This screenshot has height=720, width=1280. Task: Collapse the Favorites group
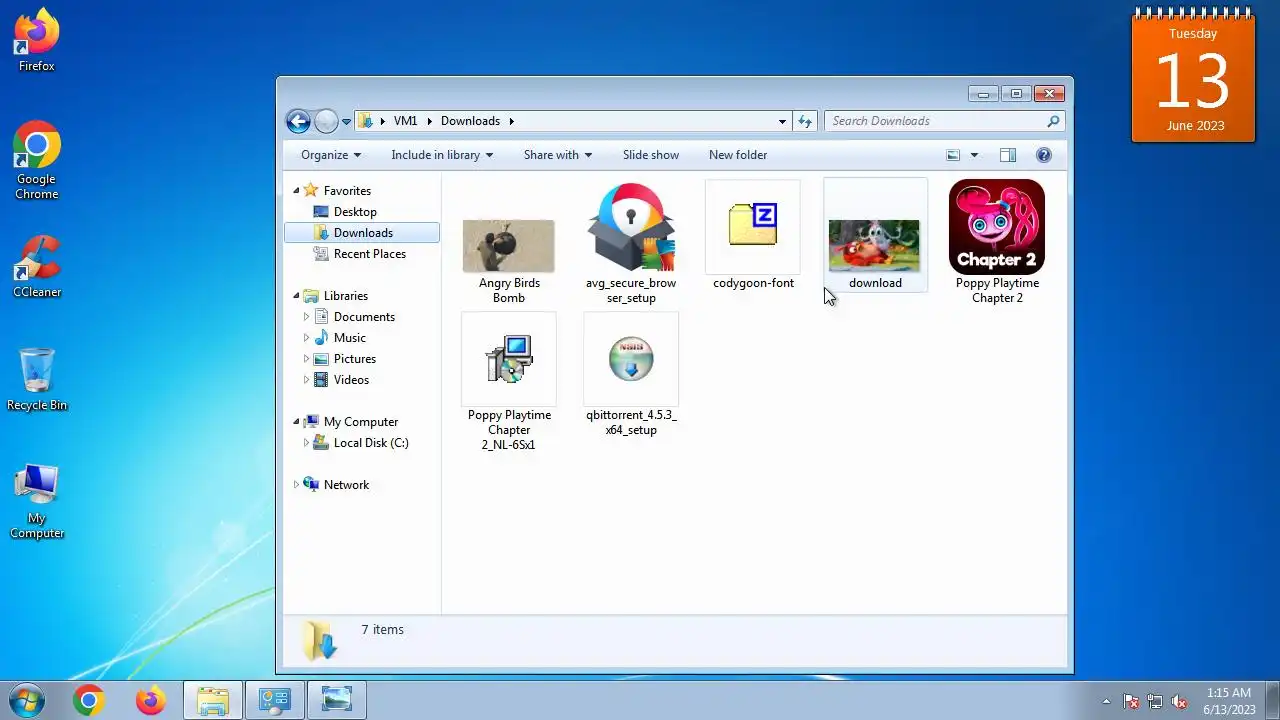[296, 191]
